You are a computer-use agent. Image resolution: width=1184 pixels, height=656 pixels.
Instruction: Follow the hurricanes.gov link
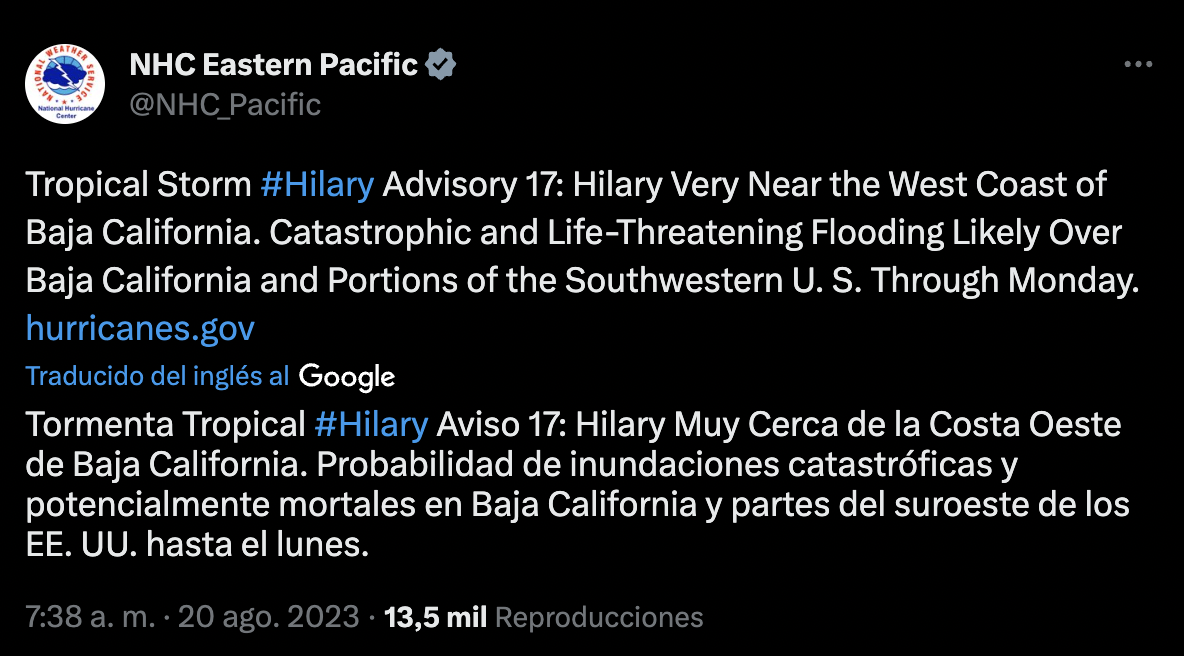140,328
